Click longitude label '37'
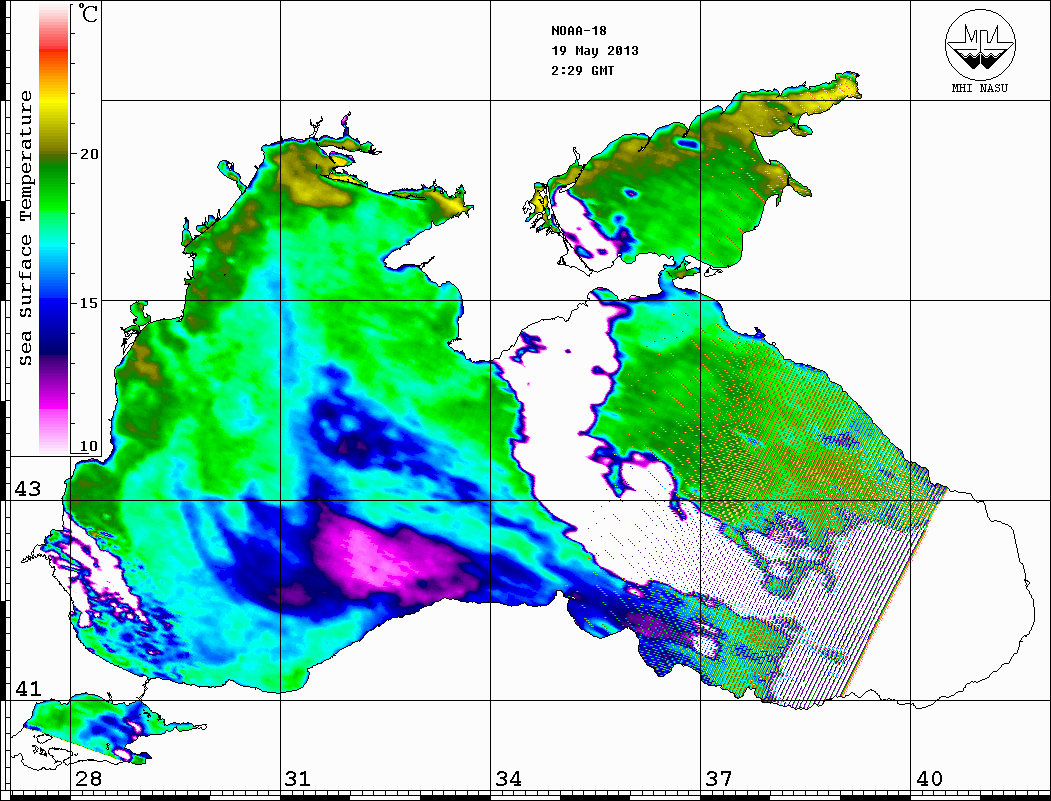 tap(719, 779)
